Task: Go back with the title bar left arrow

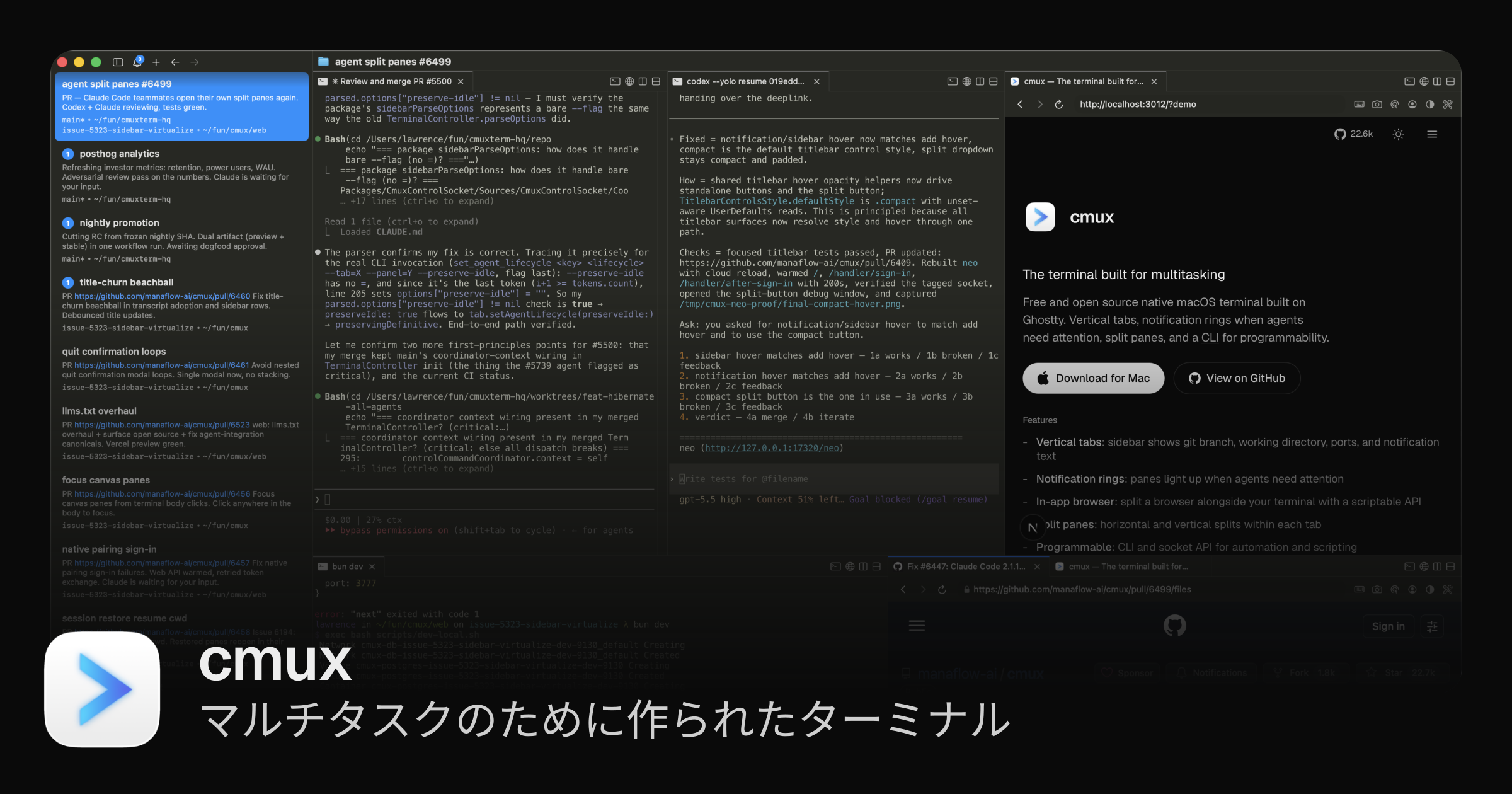Action: click(175, 62)
